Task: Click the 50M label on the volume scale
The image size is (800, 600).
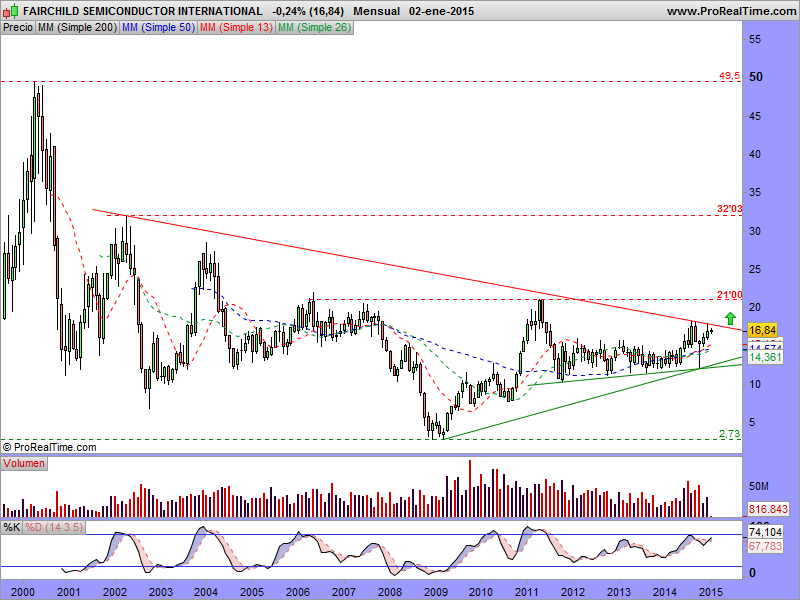Action: [758, 486]
